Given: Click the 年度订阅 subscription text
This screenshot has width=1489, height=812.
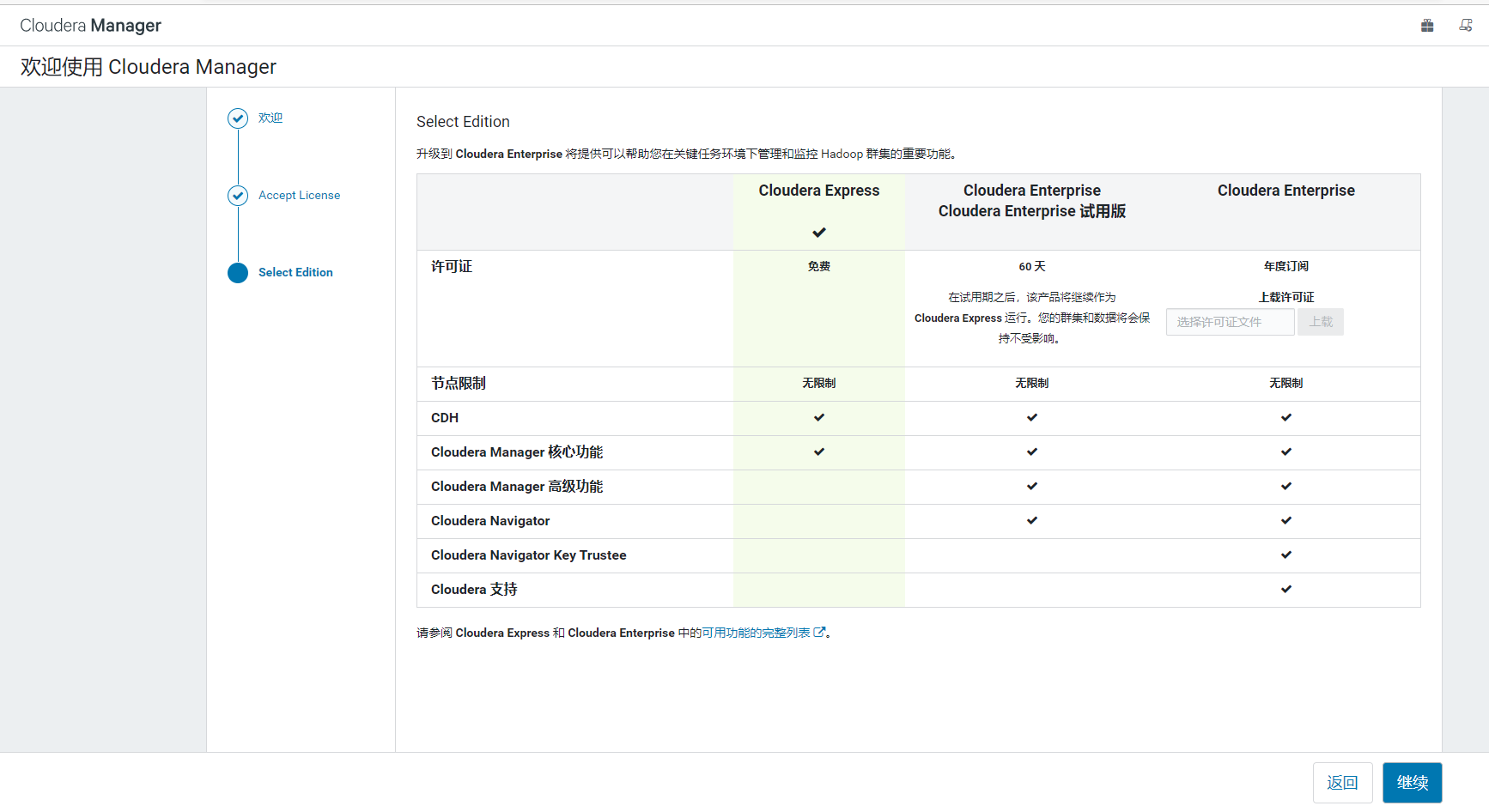Looking at the screenshot, I should 1286,267.
